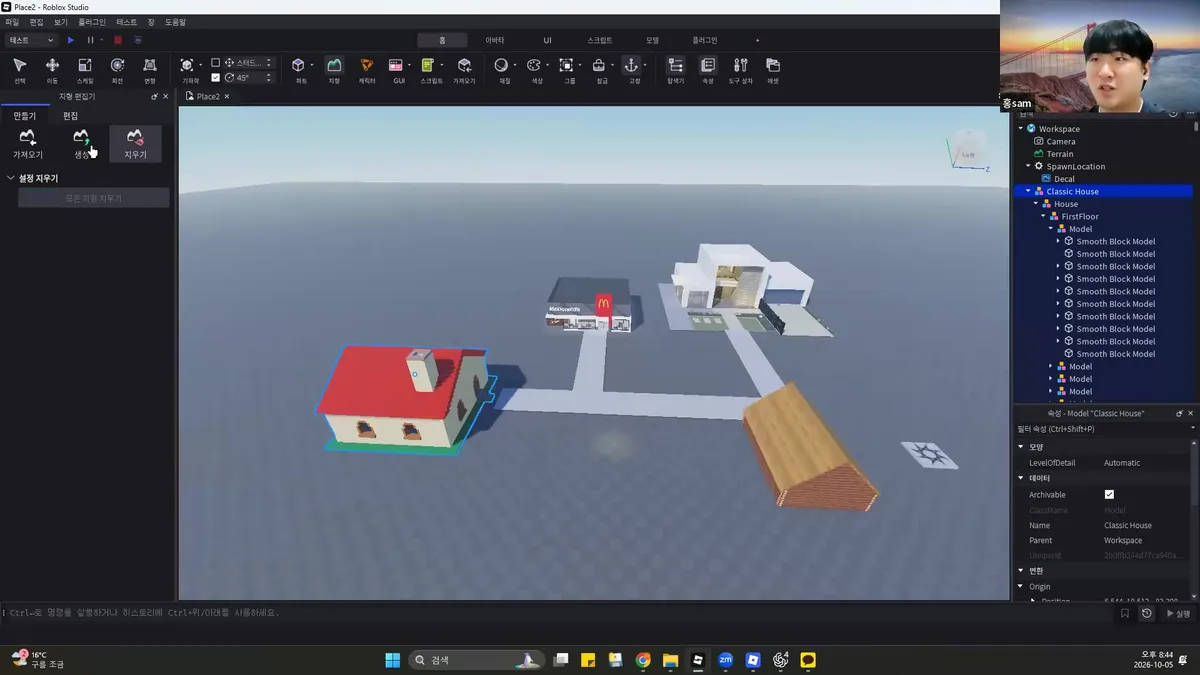
Task: Toggle the rotate snap 45° checkbox
Action: coord(216,78)
